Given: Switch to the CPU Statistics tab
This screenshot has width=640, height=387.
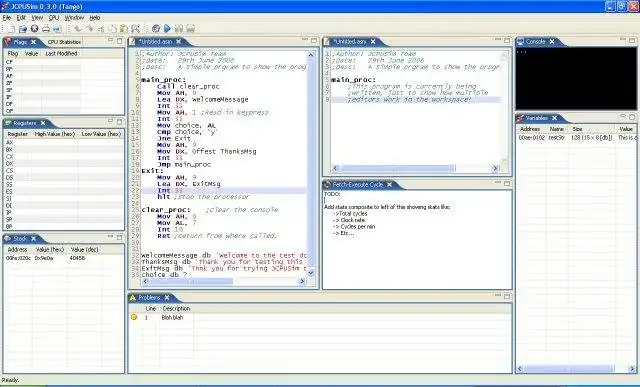Looking at the screenshot, I should coord(64,42).
